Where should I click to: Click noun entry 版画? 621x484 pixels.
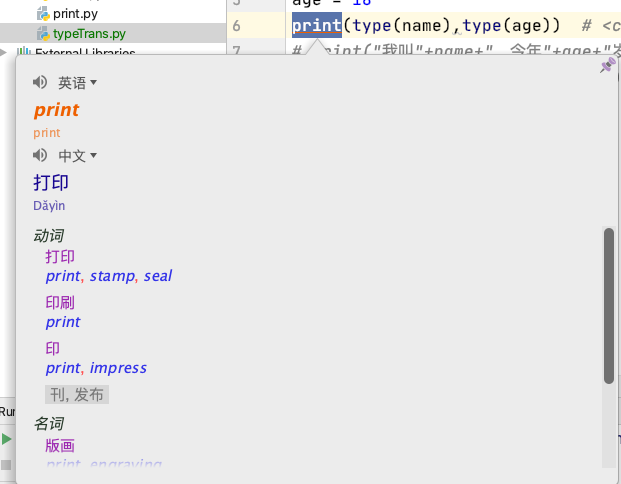pos(60,446)
